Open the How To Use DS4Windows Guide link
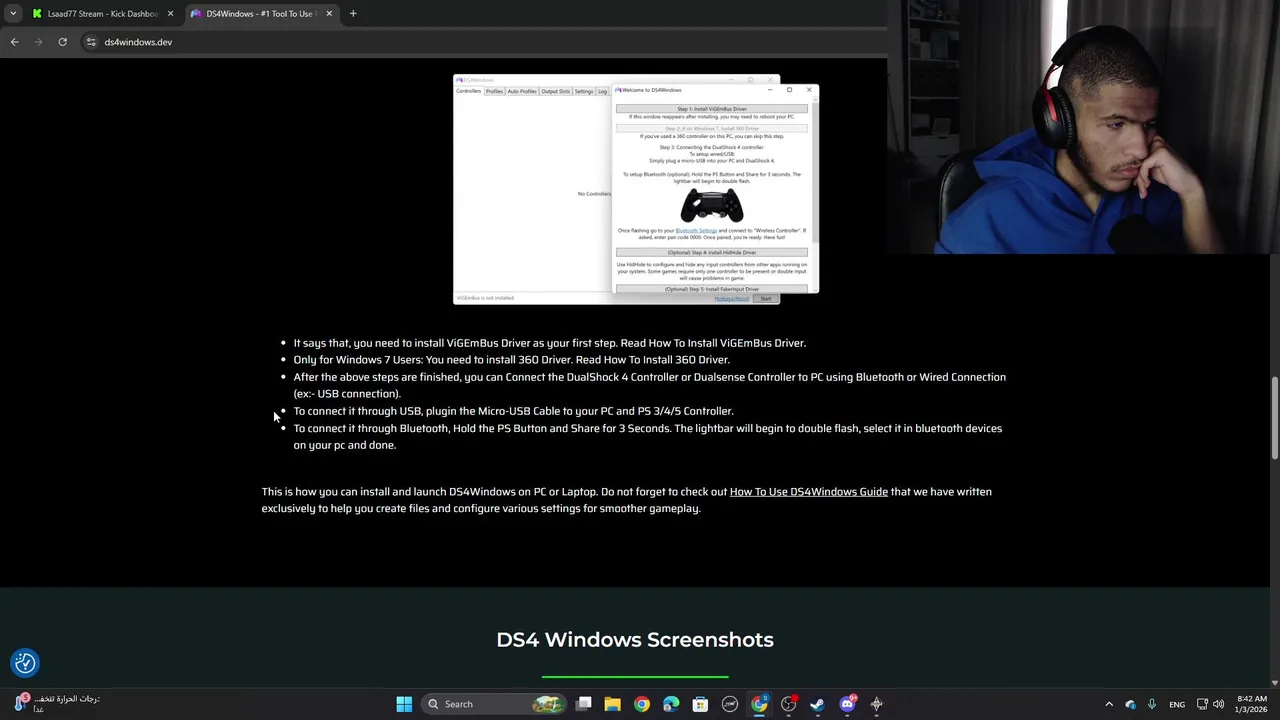Screen dimensions: 1280x720 (808, 491)
